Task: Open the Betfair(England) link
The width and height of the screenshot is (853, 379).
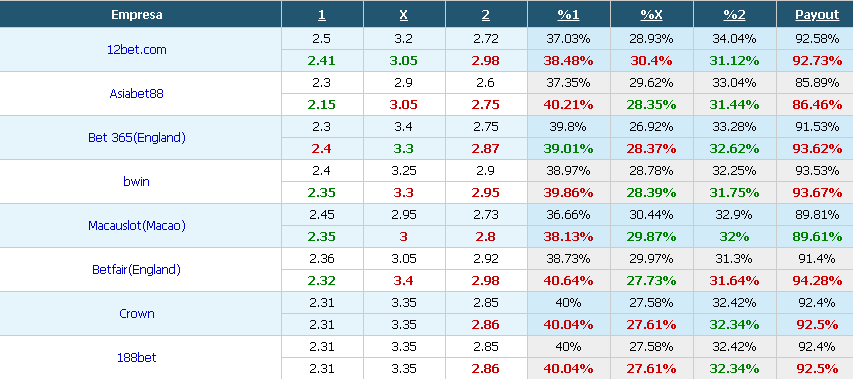Action: tap(137, 270)
